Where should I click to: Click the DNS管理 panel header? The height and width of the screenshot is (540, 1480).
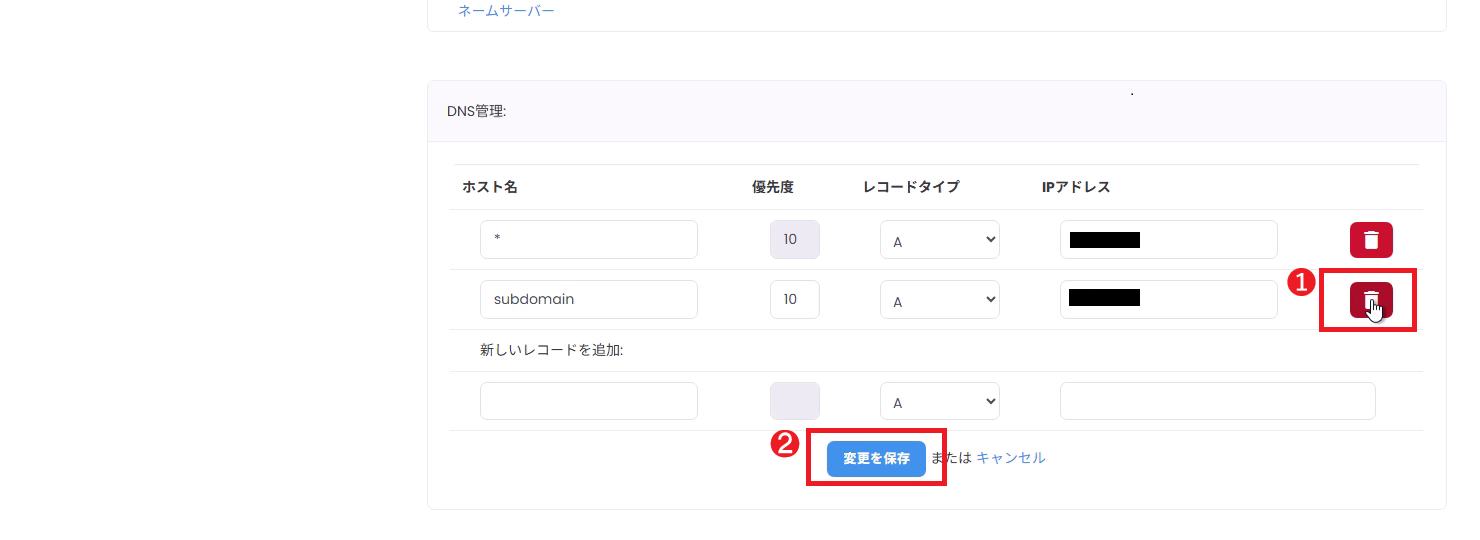coord(477,111)
